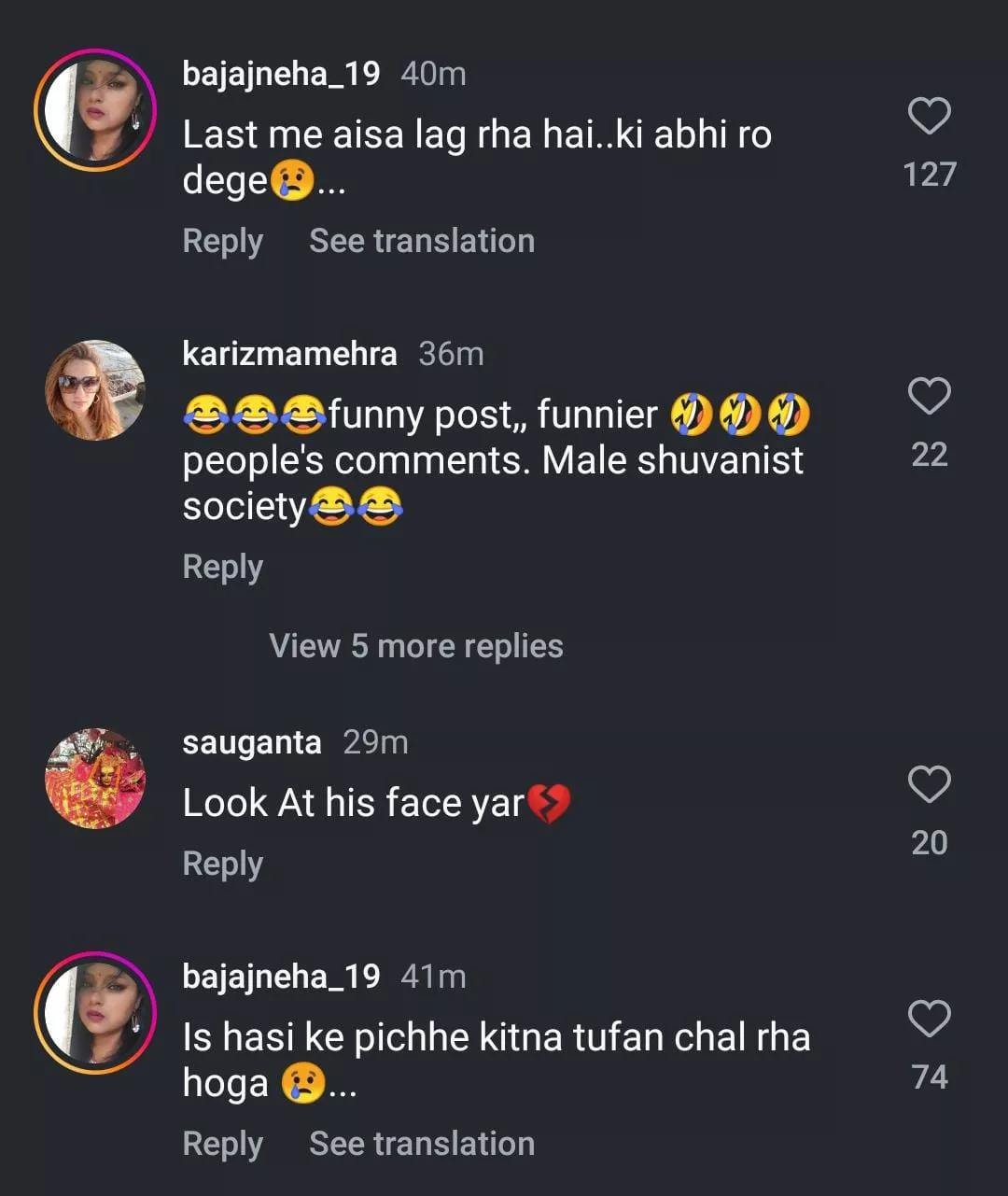1008x1196 pixels.
Task: Reply to the 'Is hasi ke pichhe' comment
Action: click(x=222, y=1144)
